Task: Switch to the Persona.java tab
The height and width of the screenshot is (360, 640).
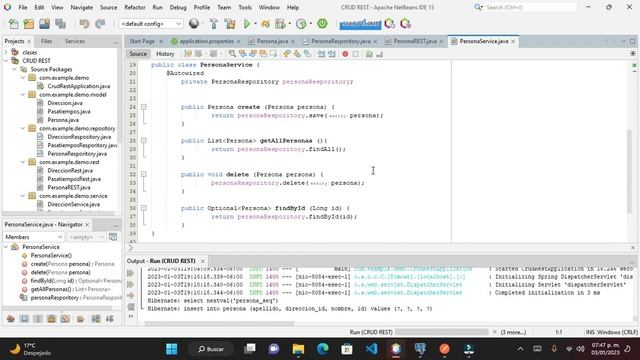Action: click(x=272, y=41)
